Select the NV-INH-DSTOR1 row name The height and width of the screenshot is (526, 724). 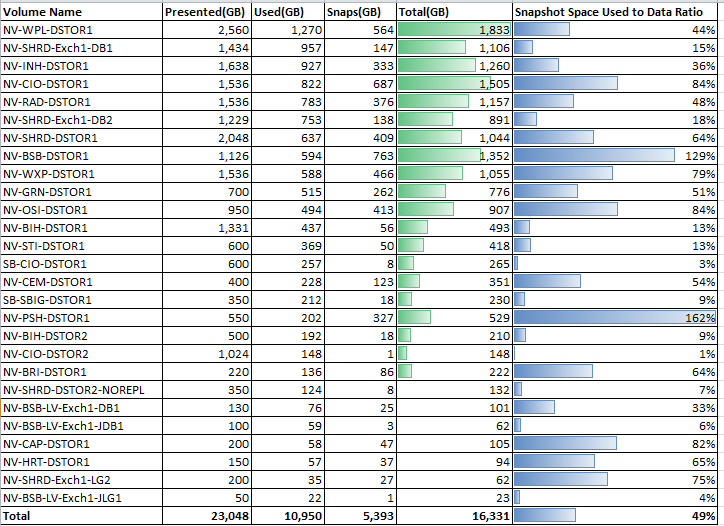point(82,66)
